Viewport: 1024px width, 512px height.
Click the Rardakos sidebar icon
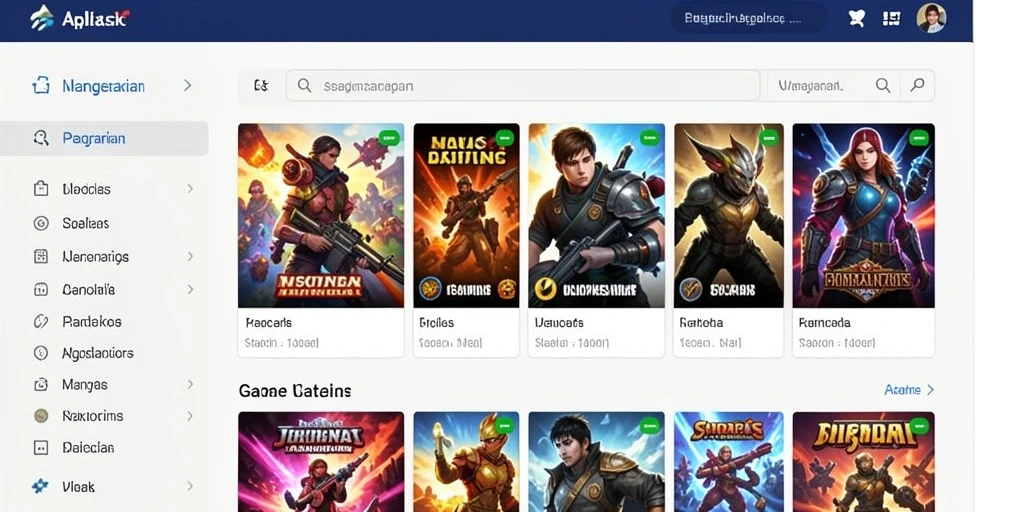click(x=40, y=321)
